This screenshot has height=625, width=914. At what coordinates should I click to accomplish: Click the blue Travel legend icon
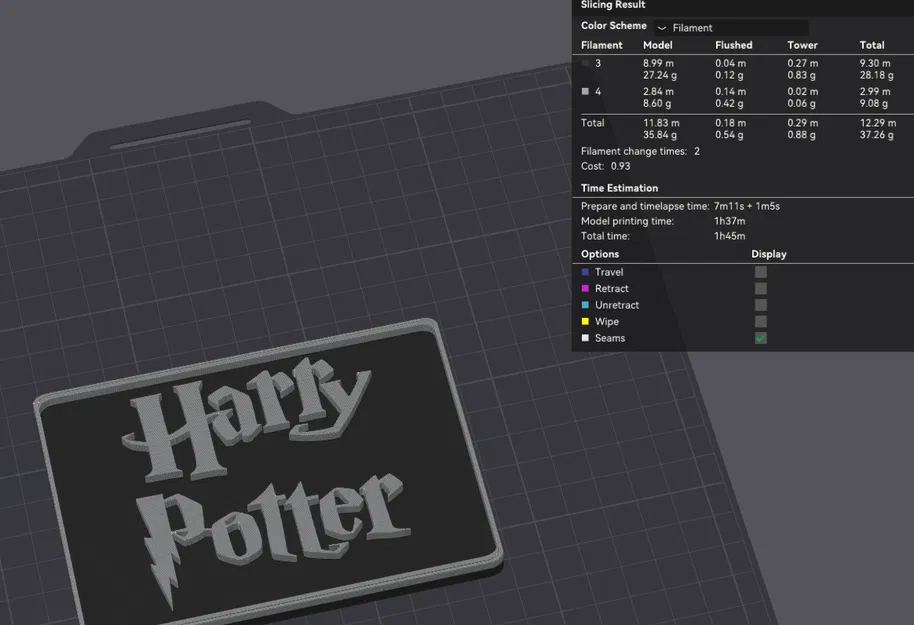point(584,271)
